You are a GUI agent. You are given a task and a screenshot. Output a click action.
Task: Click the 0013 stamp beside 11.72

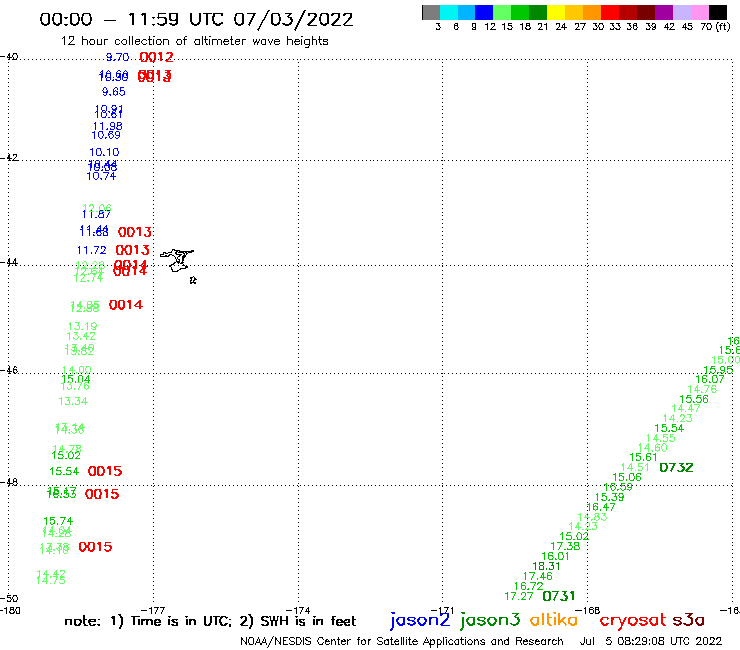tap(133, 250)
